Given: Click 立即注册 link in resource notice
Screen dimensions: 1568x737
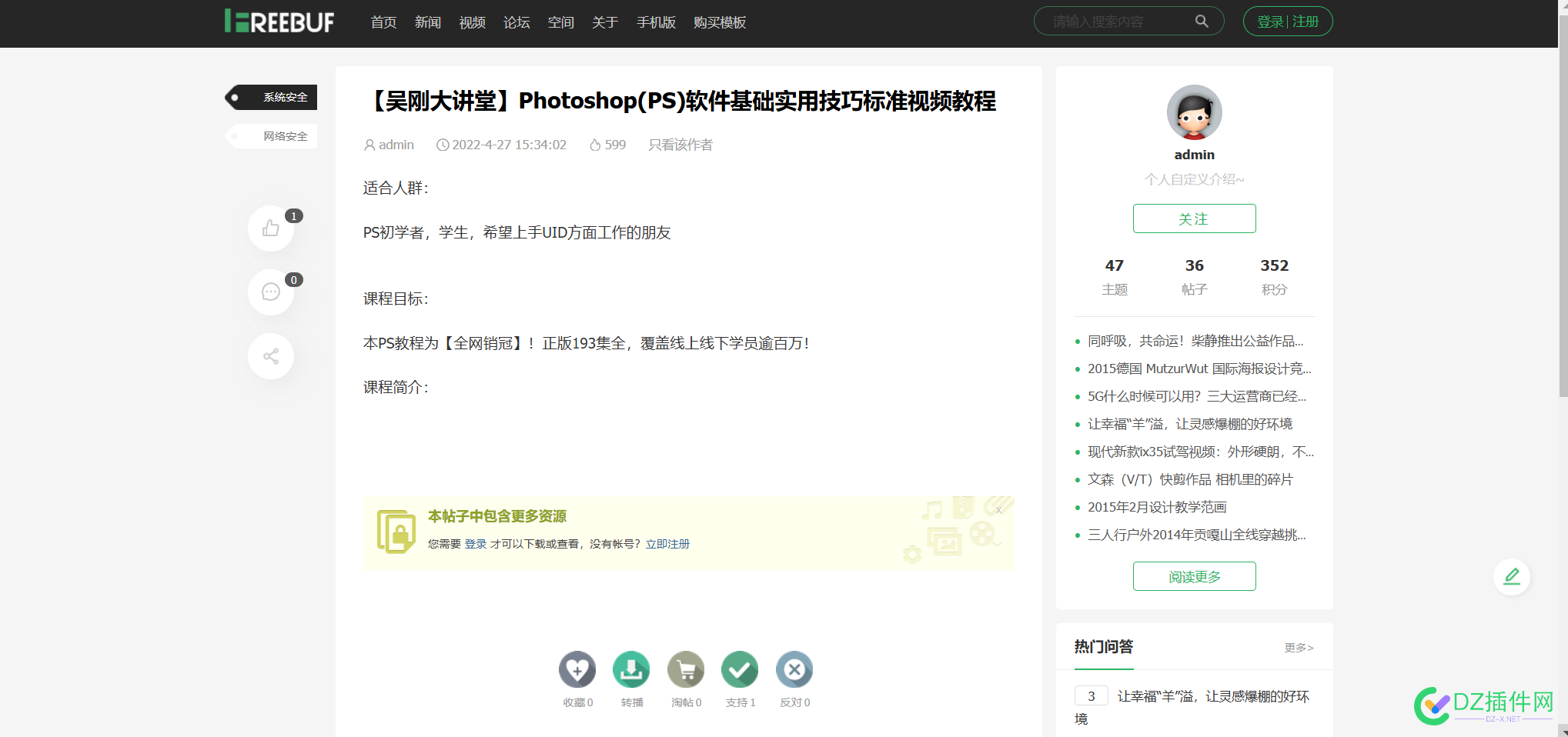Looking at the screenshot, I should point(667,544).
